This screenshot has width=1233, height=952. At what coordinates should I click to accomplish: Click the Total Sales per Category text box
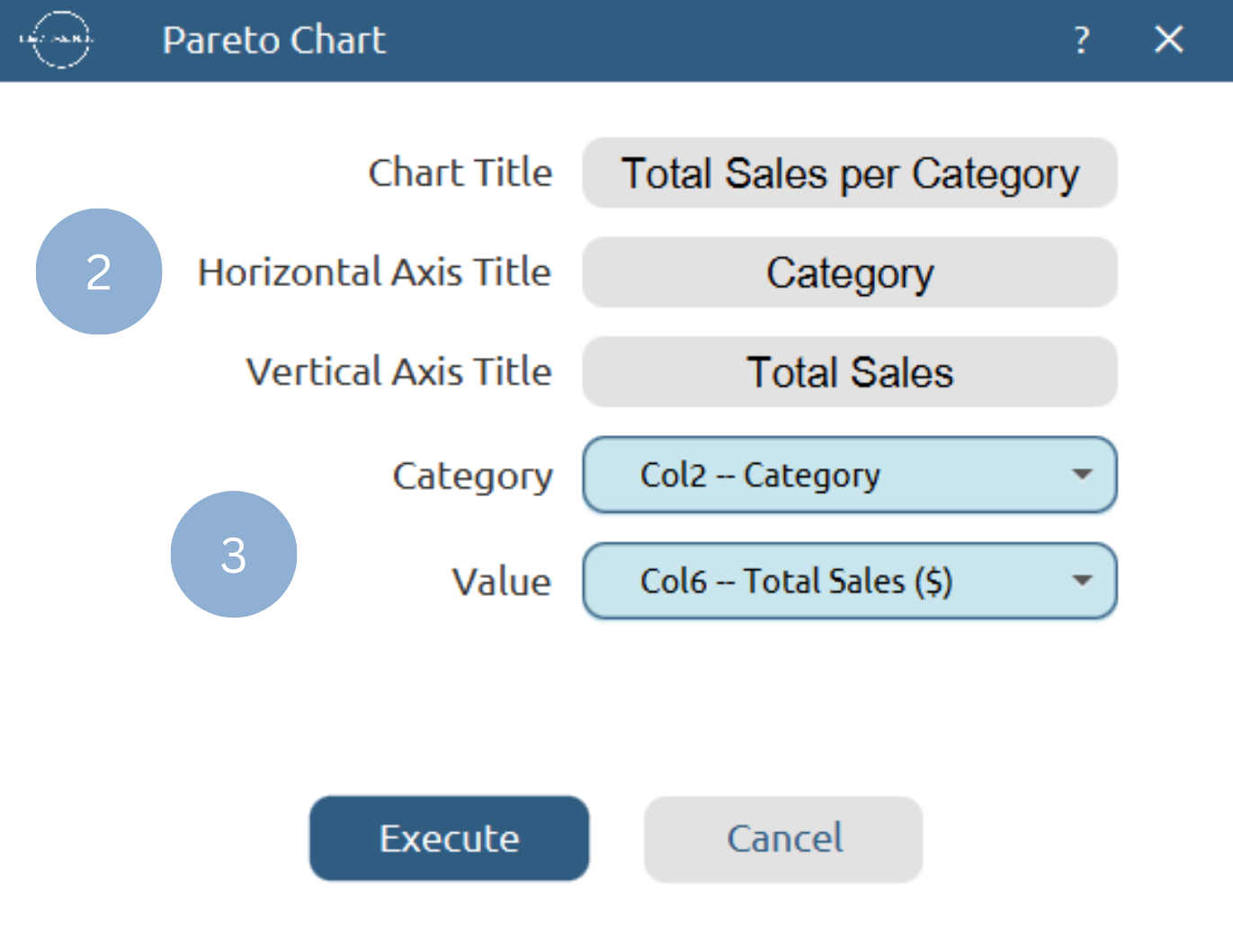[849, 173]
